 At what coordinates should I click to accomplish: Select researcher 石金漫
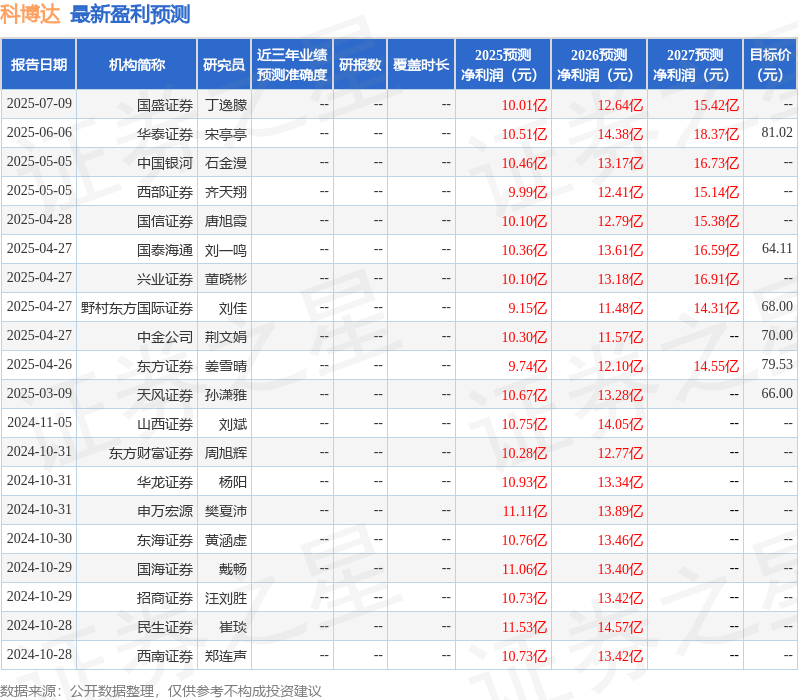click(226, 163)
